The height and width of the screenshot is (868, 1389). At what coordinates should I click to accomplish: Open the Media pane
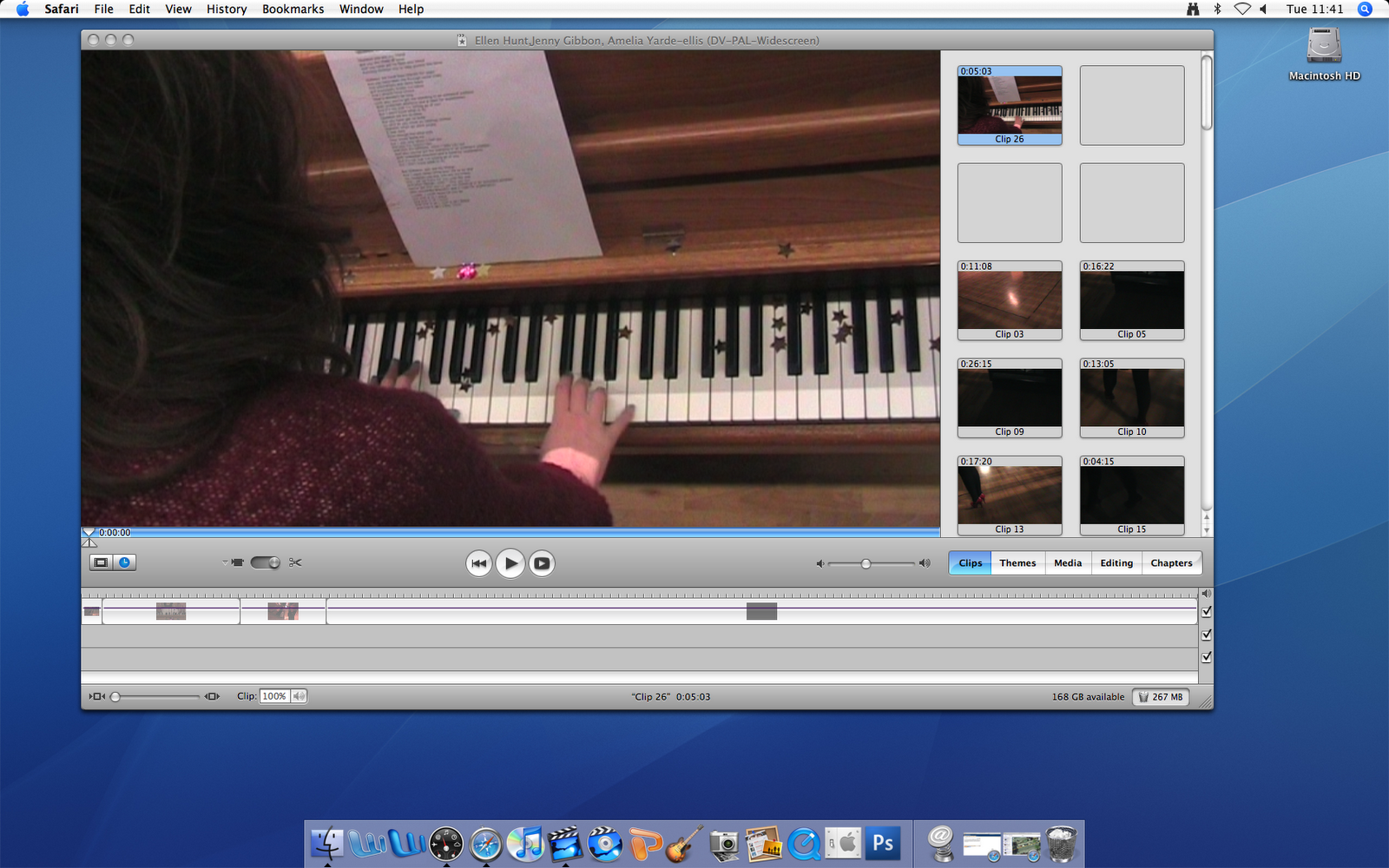(1068, 563)
